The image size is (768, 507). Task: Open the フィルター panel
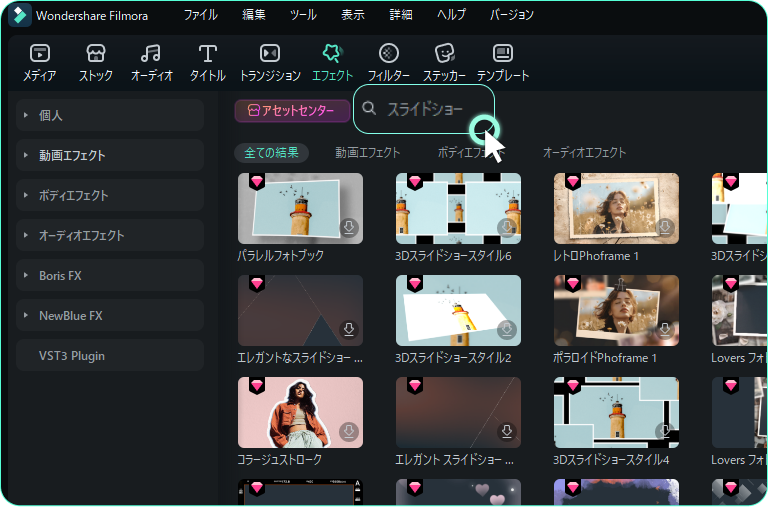pyautogui.click(x=388, y=63)
